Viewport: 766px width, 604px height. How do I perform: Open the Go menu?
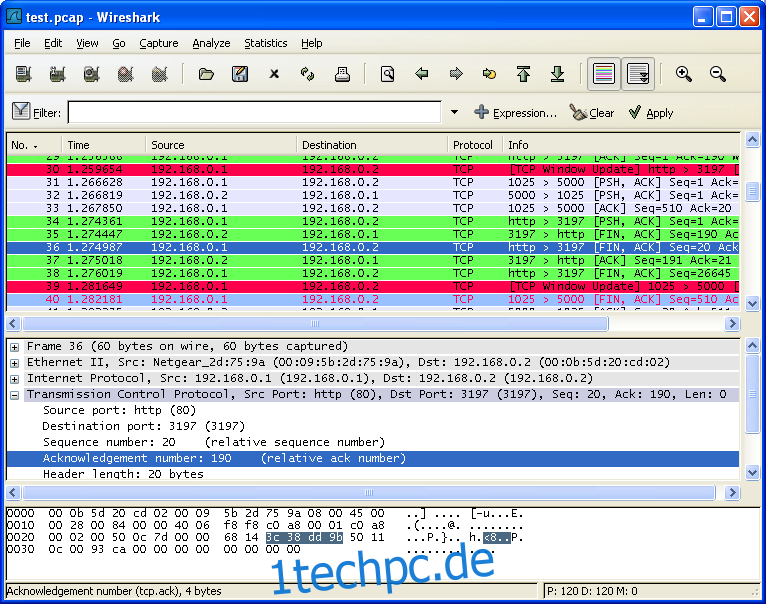point(119,43)
